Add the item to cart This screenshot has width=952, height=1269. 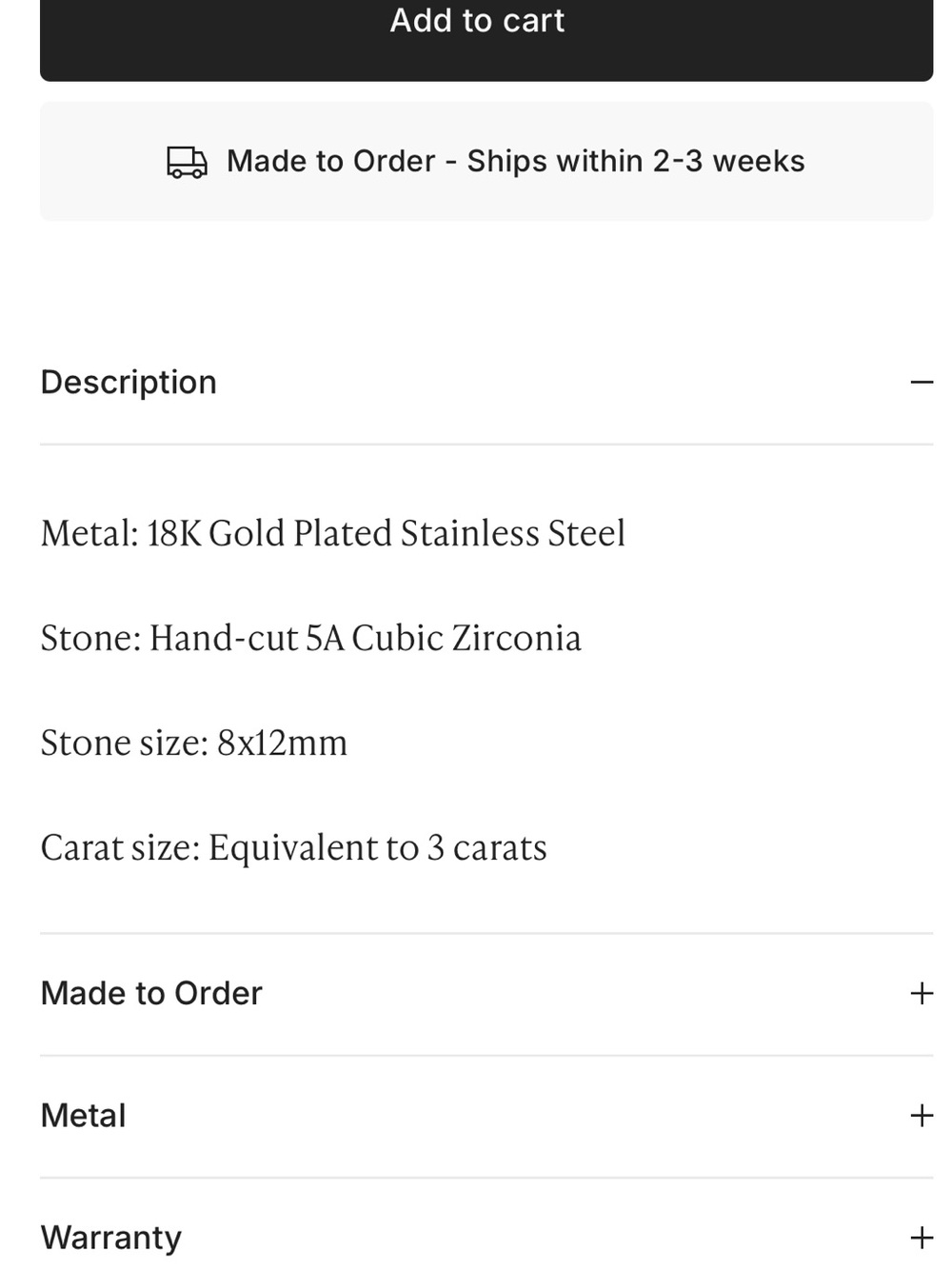click(x=486, y=29)
